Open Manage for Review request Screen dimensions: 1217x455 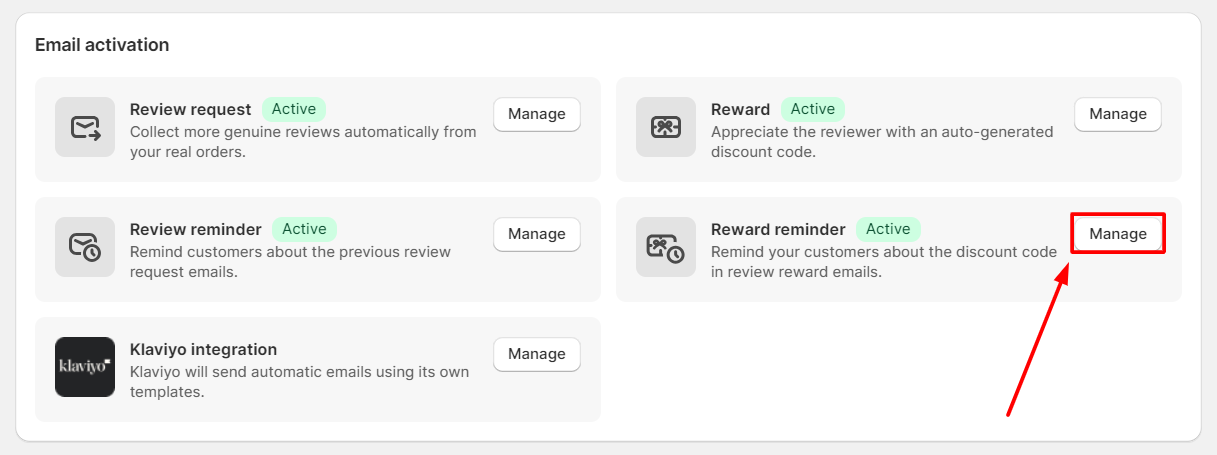(537, 114)
